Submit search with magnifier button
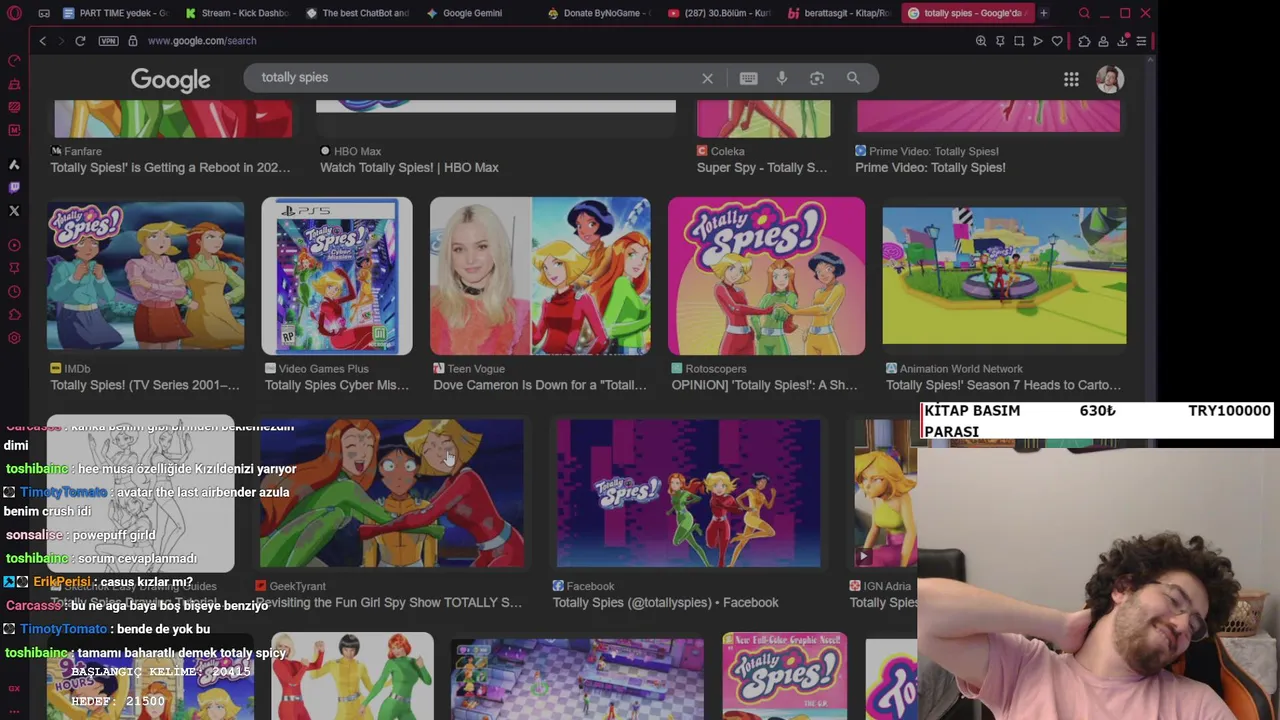Viewport: 1280px width, 720px height. tap(853, 78)
